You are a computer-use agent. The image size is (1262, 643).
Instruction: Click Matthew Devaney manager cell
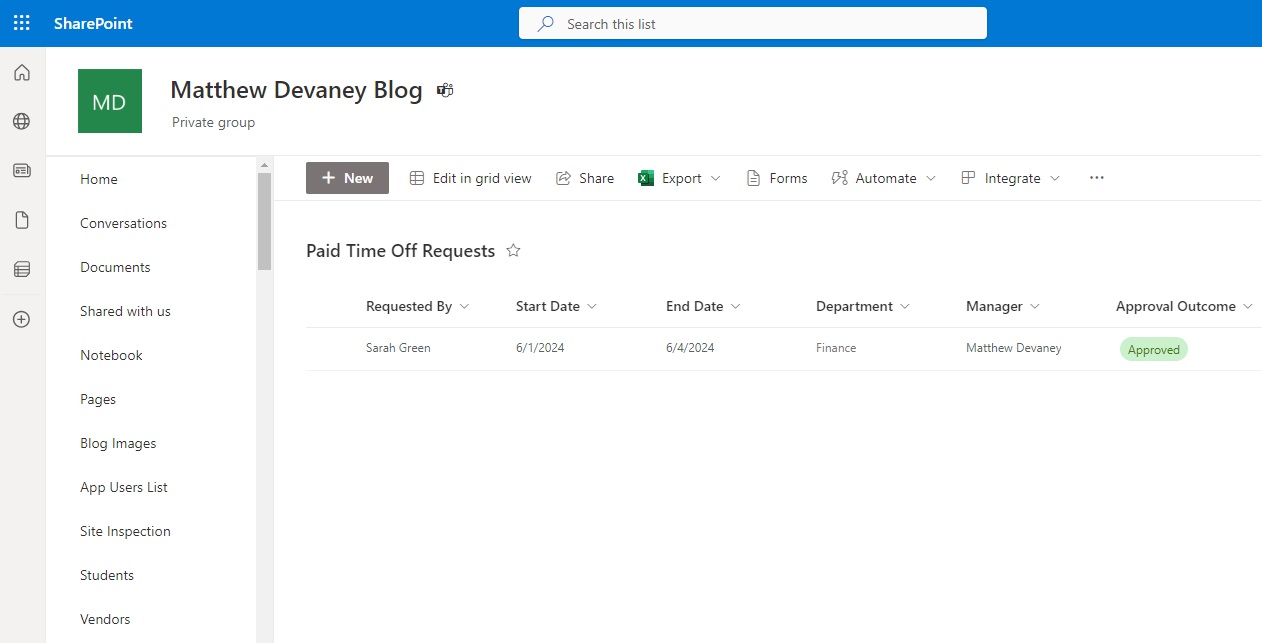pyautogui.click(x=1014, y=348)
